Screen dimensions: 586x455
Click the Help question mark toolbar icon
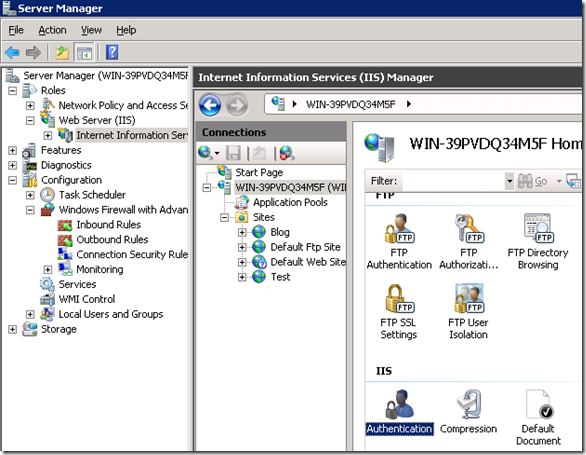click(112, 52)
